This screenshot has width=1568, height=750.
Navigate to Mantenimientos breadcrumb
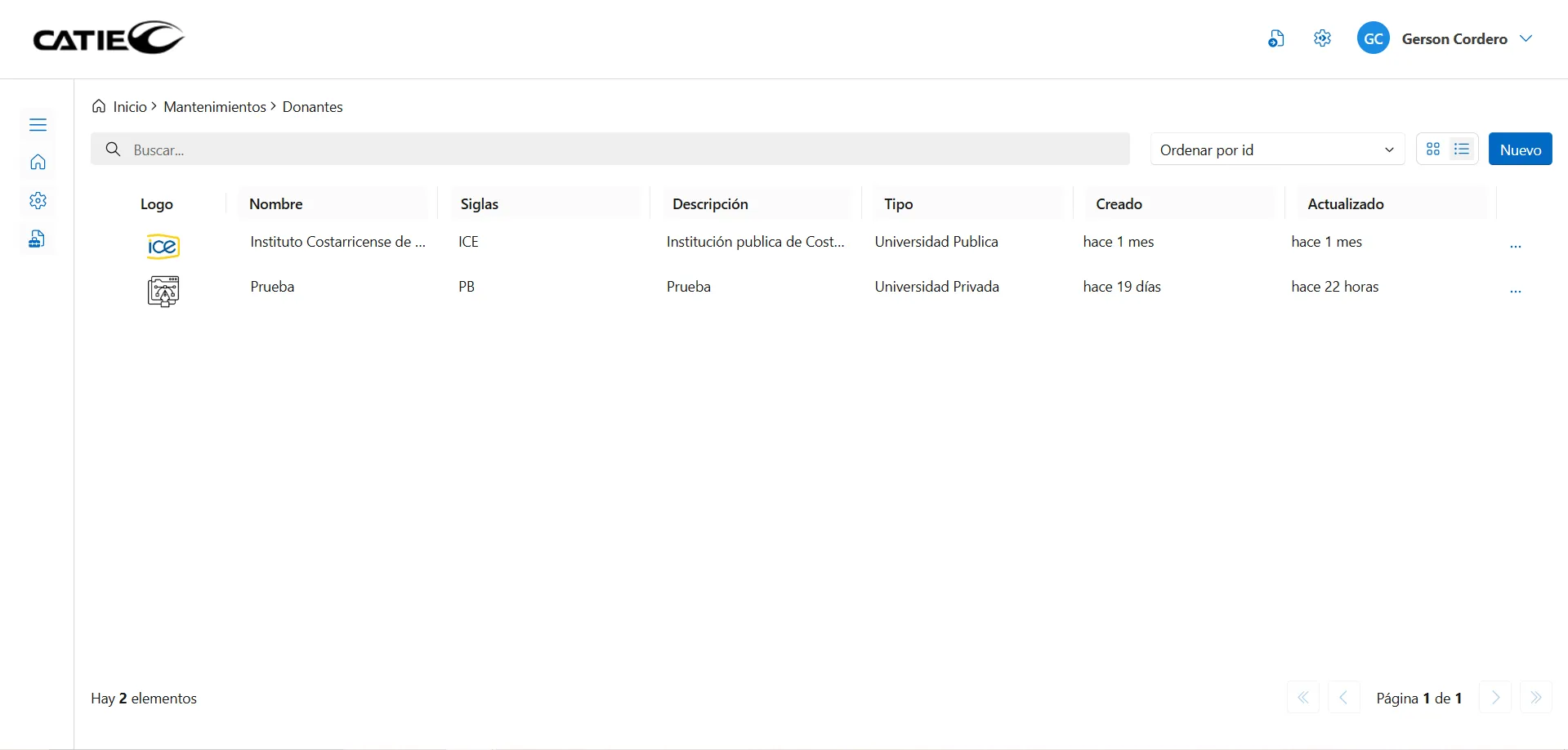214,107
